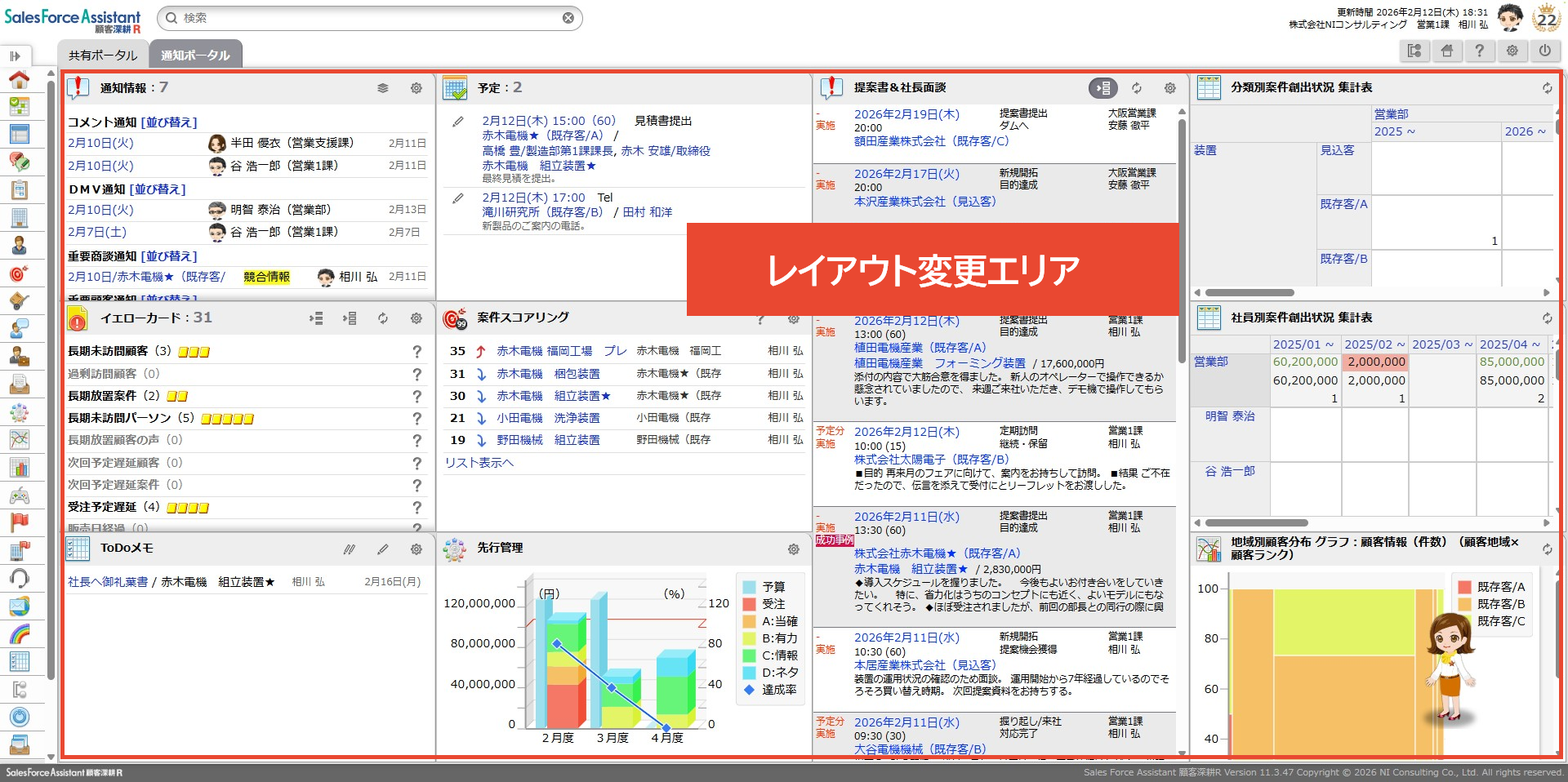The height and width of the screenshot is (782, 1568).
Task: Click the headset support icon in sidebar
Action: click(x=19, y=579)
